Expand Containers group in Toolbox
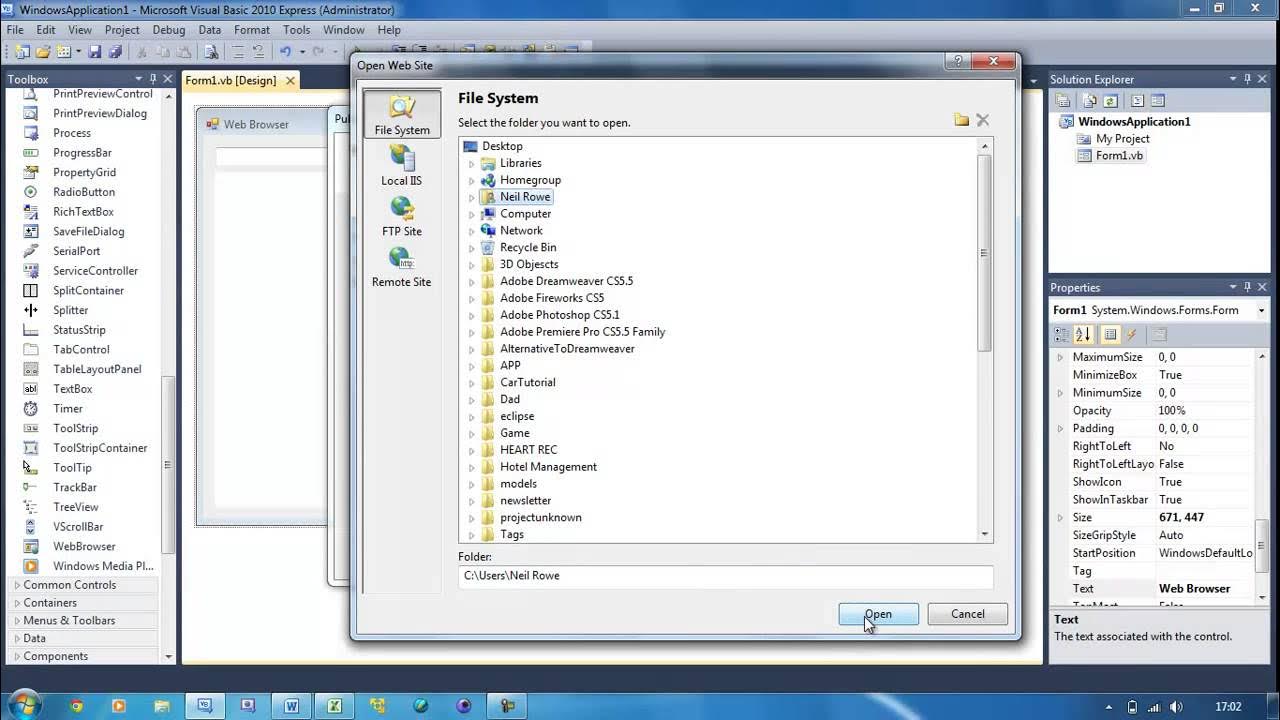 tap(17, 603)
